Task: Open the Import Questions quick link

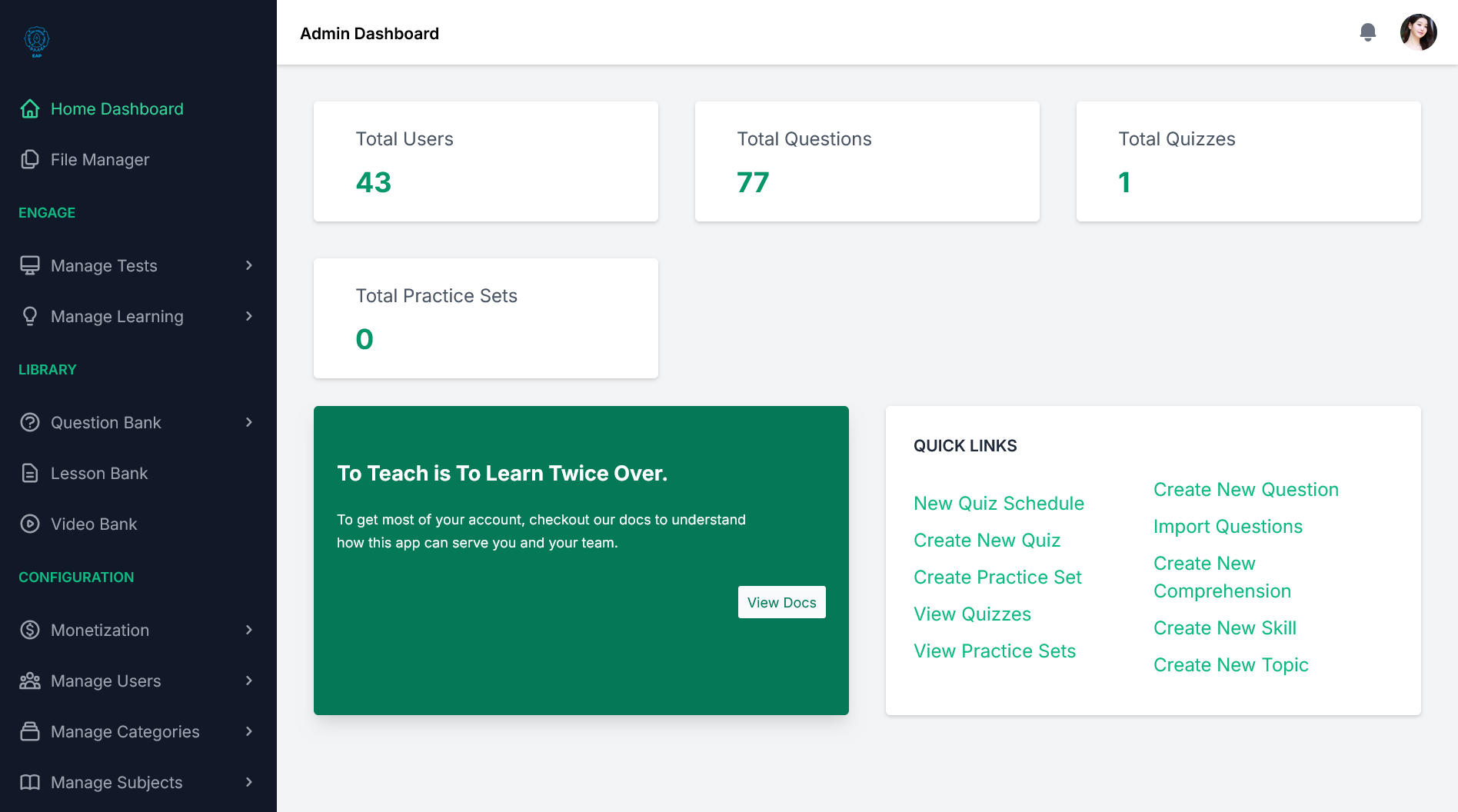Action: 1227,527
